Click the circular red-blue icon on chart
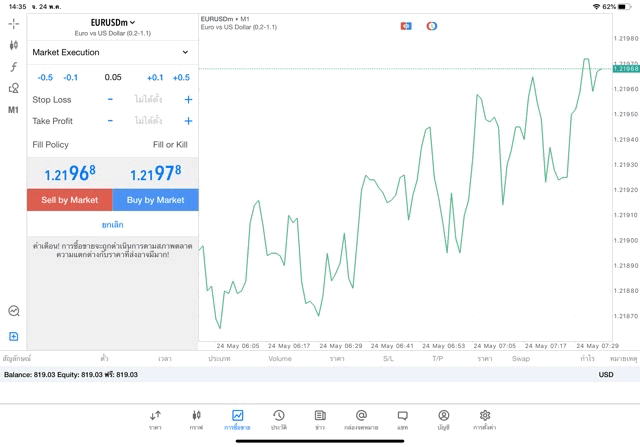 click(431, 26)
